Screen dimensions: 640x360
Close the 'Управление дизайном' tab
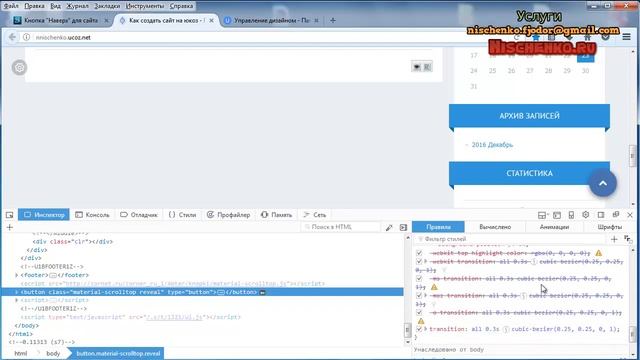(316, 20)
